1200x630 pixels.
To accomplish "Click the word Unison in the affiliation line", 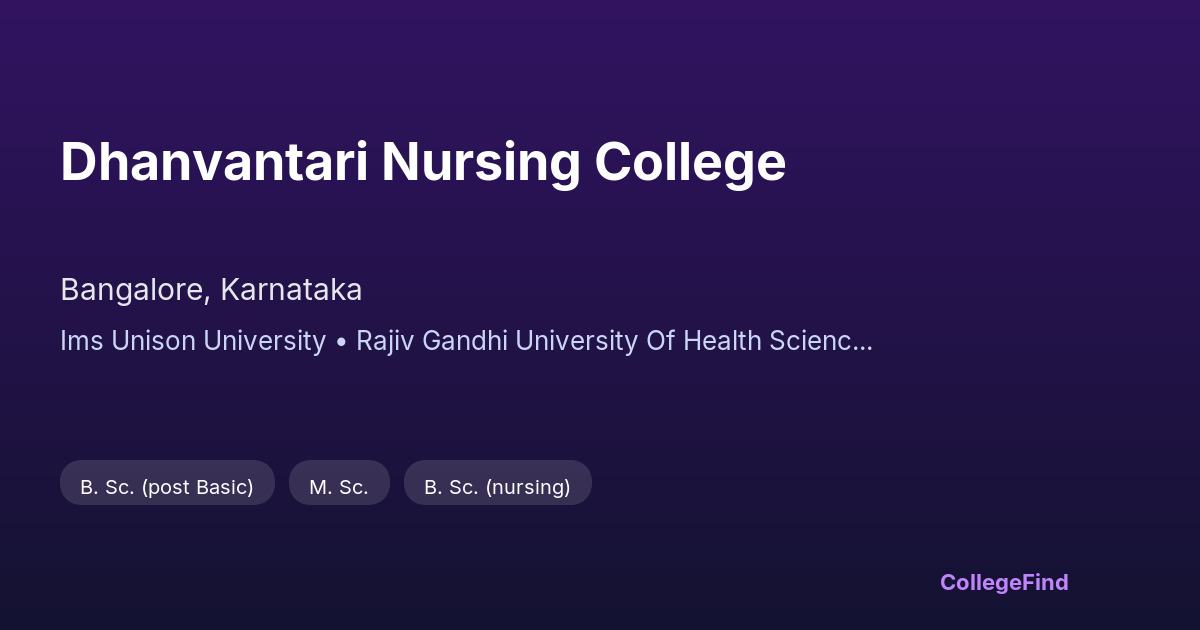I will (153, 341).
